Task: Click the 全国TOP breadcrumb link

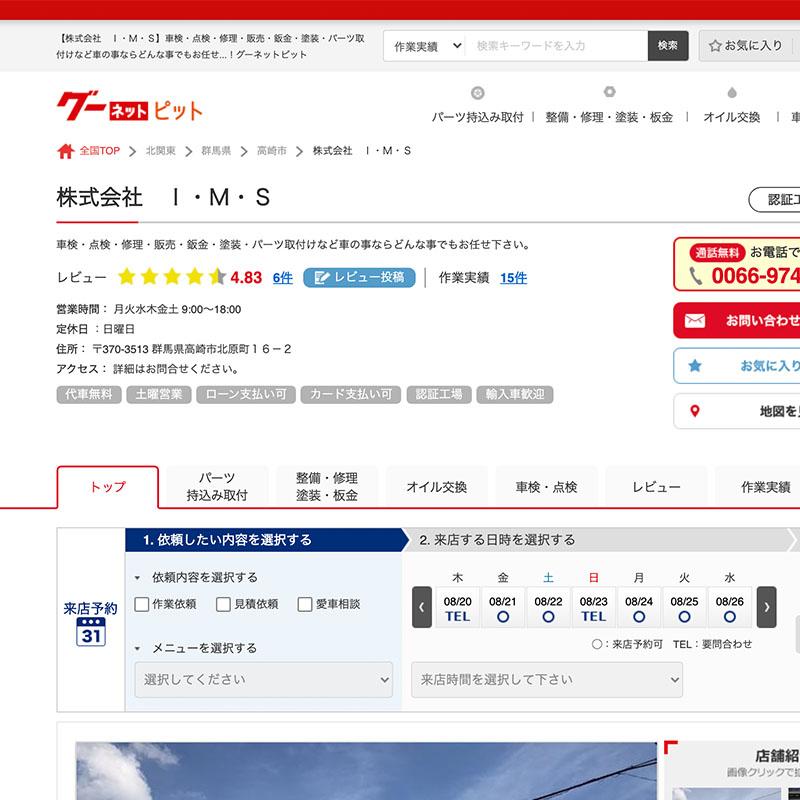Action: (x=99, y=151)
